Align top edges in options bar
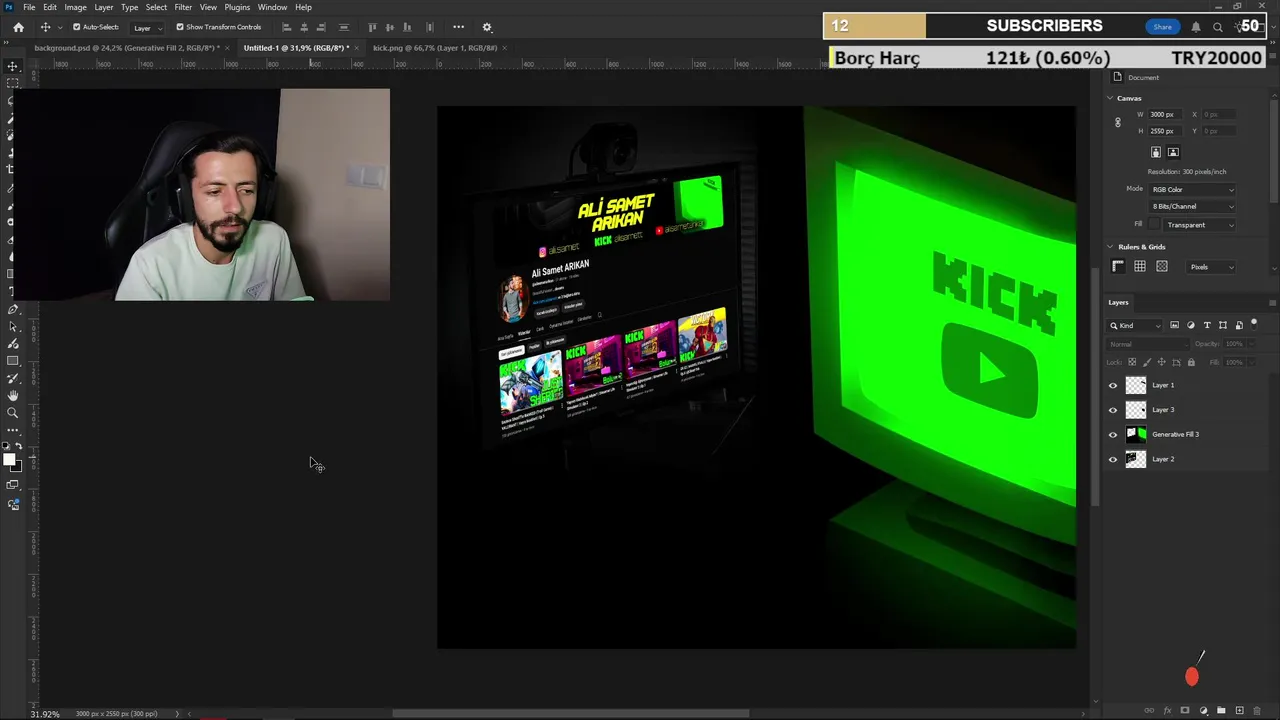The width and height of the screenshot is (1280, 720). coord(373,27)
